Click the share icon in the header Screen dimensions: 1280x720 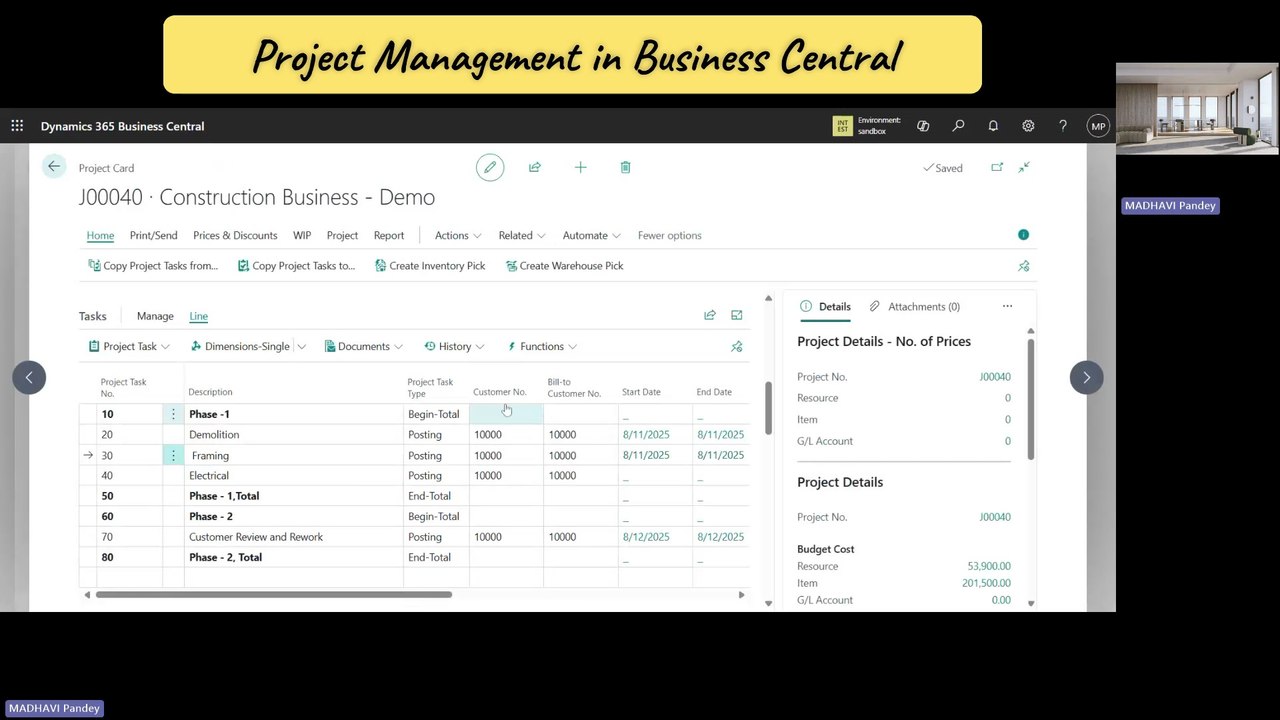click(x=535, y=167)
